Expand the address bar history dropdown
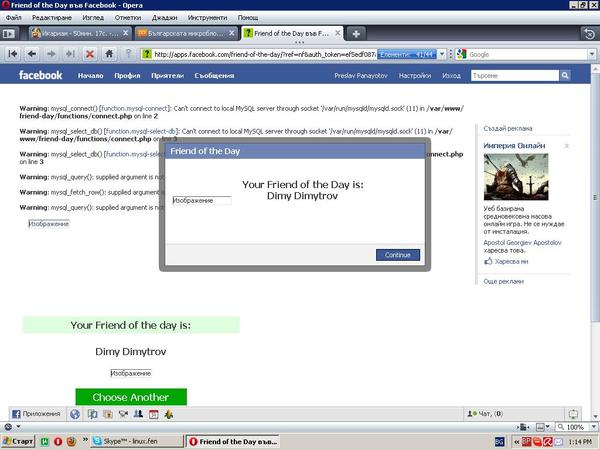This screenshot has width=600, height=450. click(442, 54)
